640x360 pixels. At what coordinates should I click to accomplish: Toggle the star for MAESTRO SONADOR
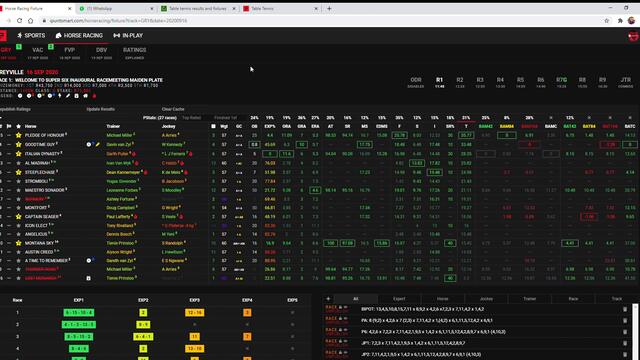18,190
